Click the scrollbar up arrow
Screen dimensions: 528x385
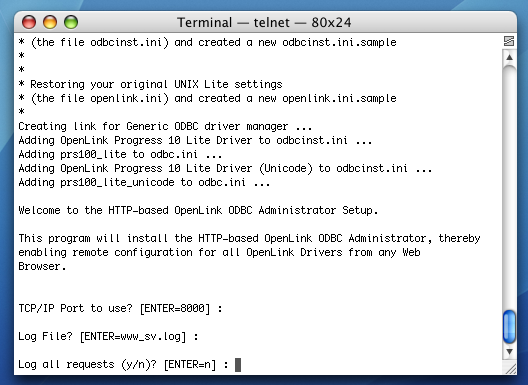click(509, 57)
